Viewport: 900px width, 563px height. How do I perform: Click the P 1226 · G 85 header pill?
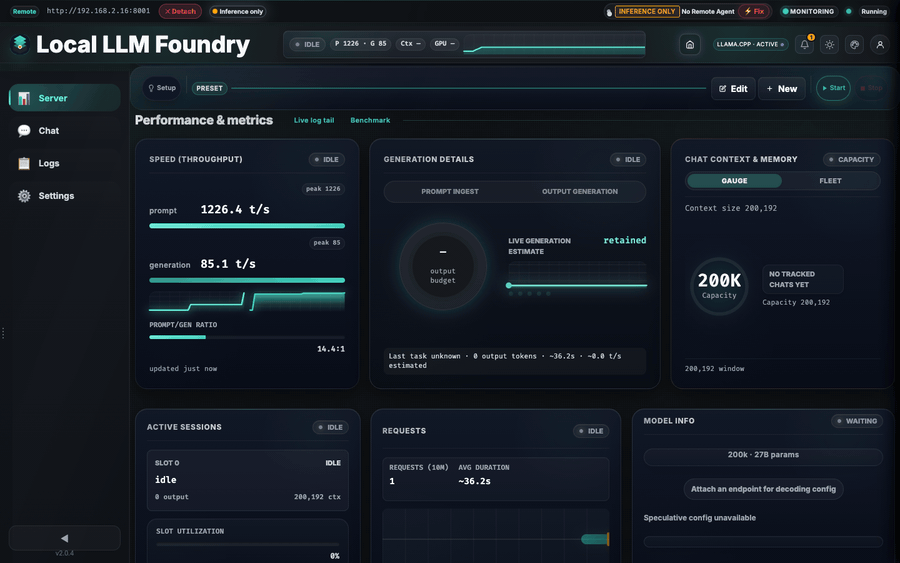(360, 44)
